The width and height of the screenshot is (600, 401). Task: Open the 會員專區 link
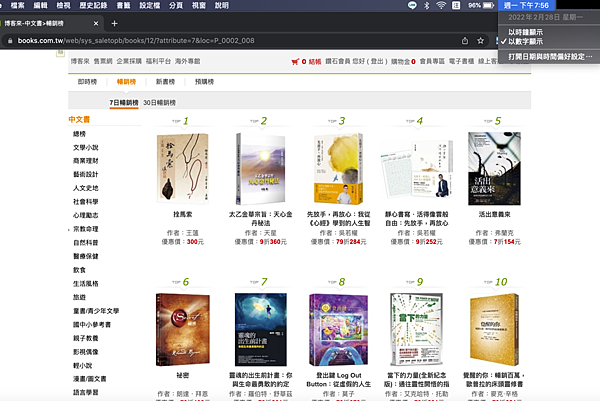[x=432, y=61]
